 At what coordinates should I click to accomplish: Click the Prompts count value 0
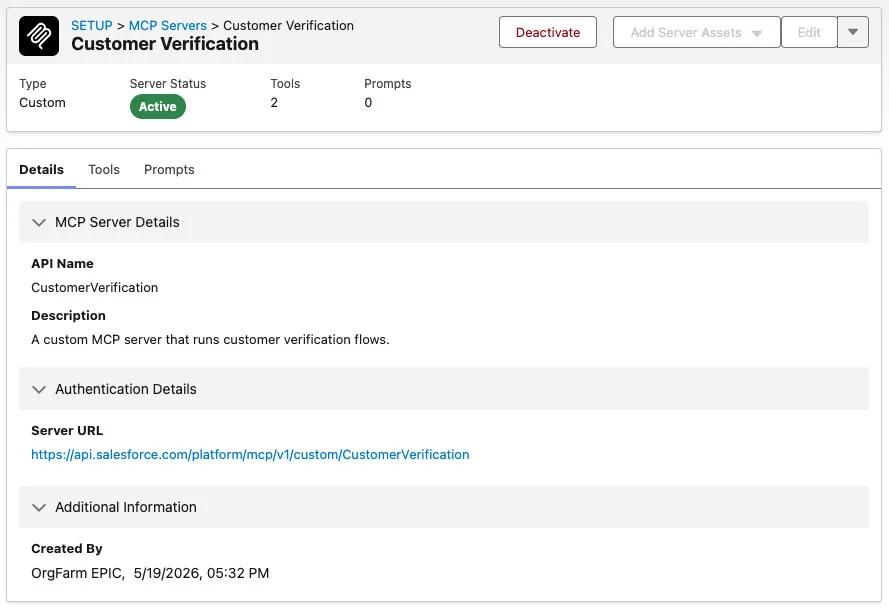tap(368, 103)
